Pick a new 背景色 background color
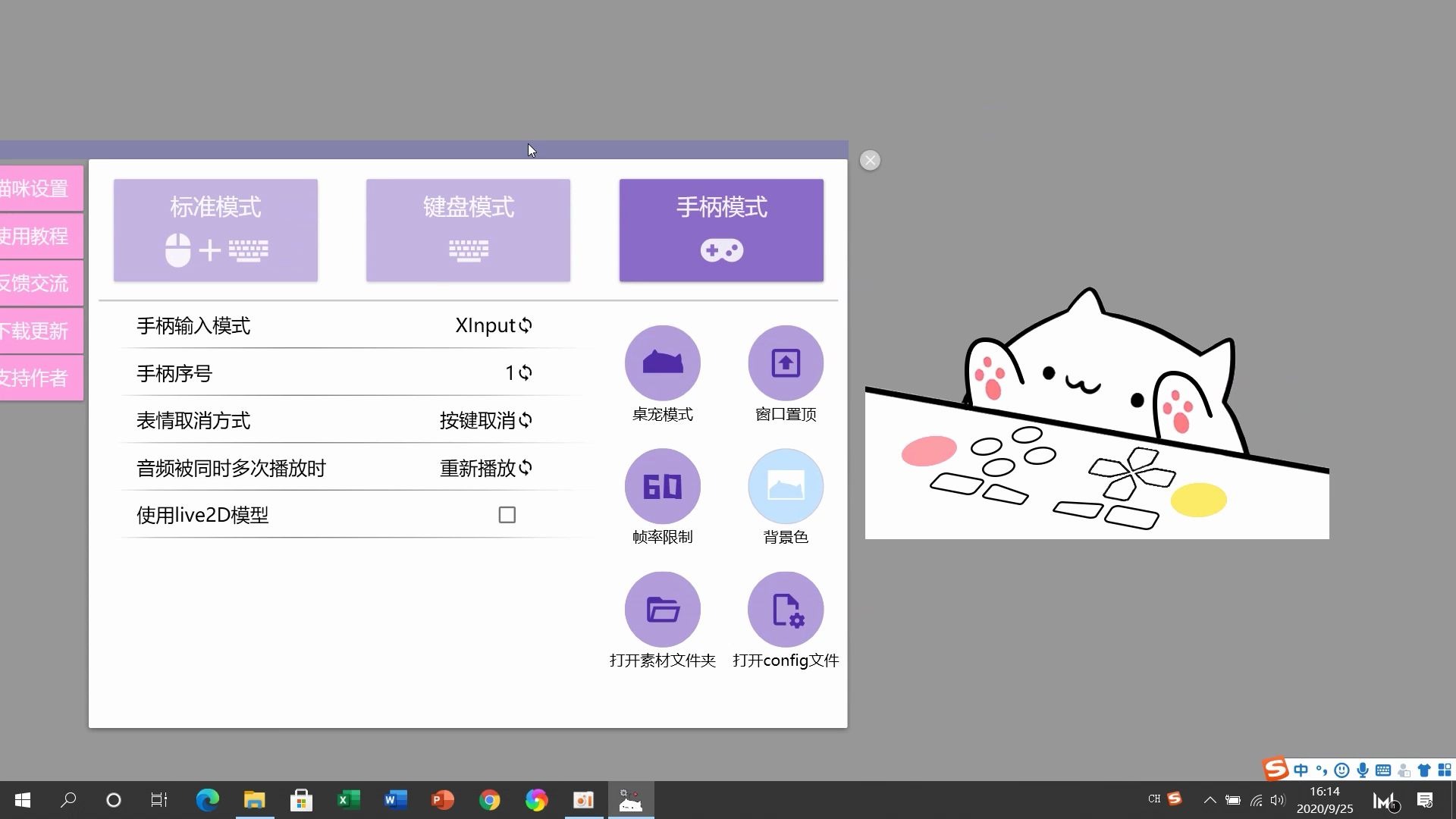The width and height of the screenshot is (1456, 819). 785,486
